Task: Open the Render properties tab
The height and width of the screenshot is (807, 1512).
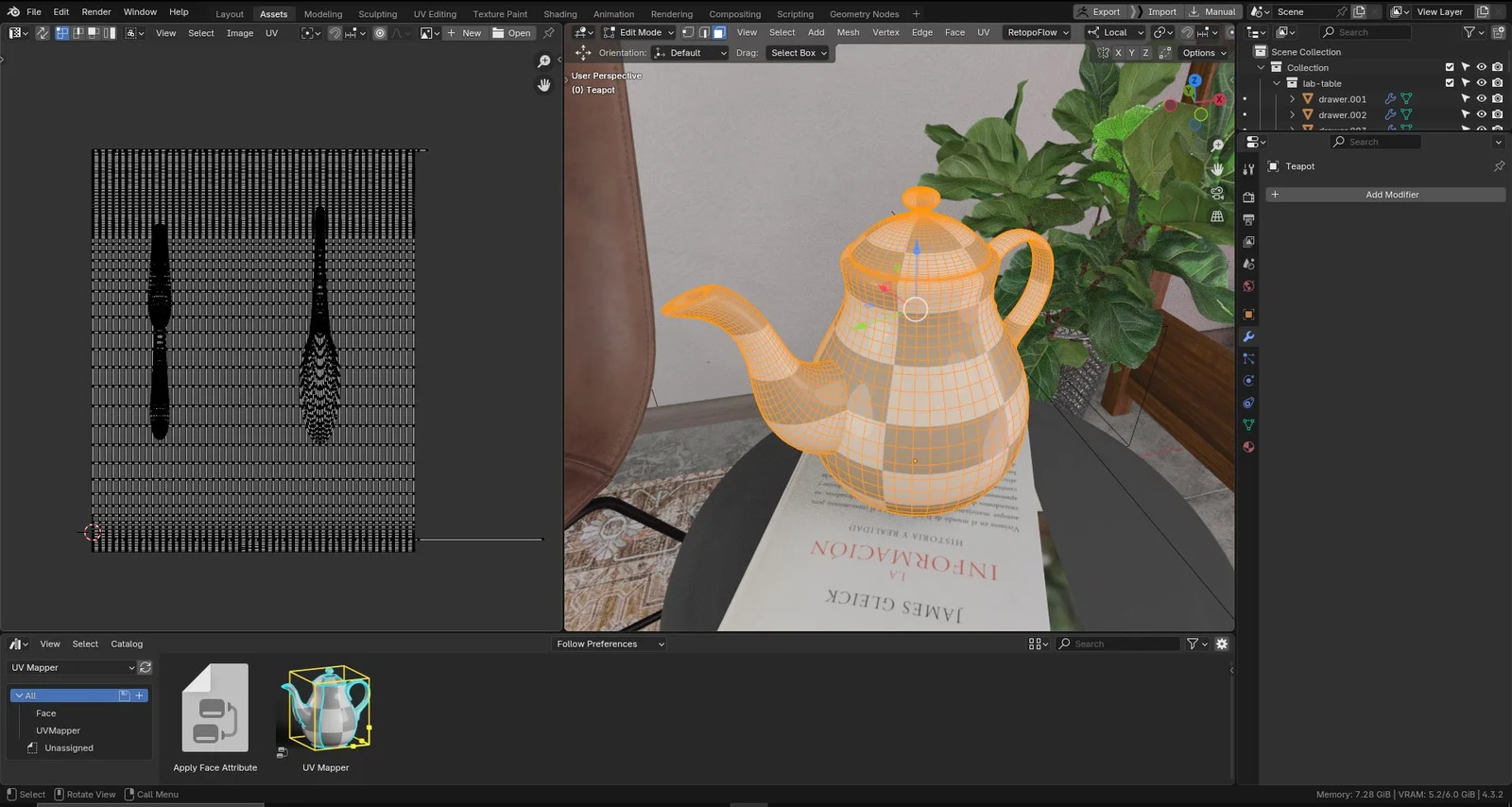Action: click(1248, 197)
